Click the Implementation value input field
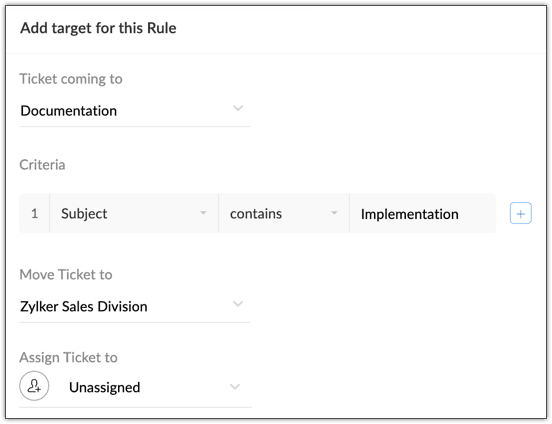552x424 pixels. (422, 213)
